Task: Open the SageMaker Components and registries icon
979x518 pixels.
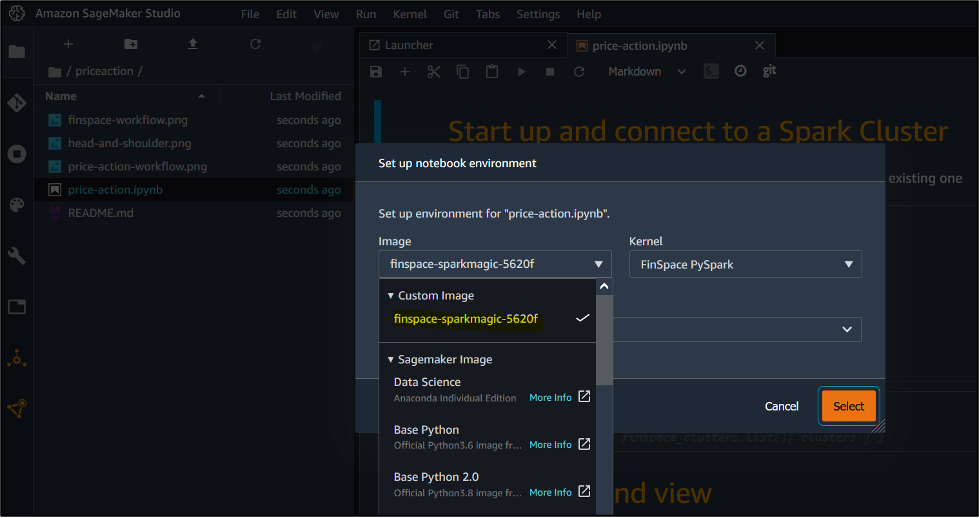Action: [x=17, y=409]
